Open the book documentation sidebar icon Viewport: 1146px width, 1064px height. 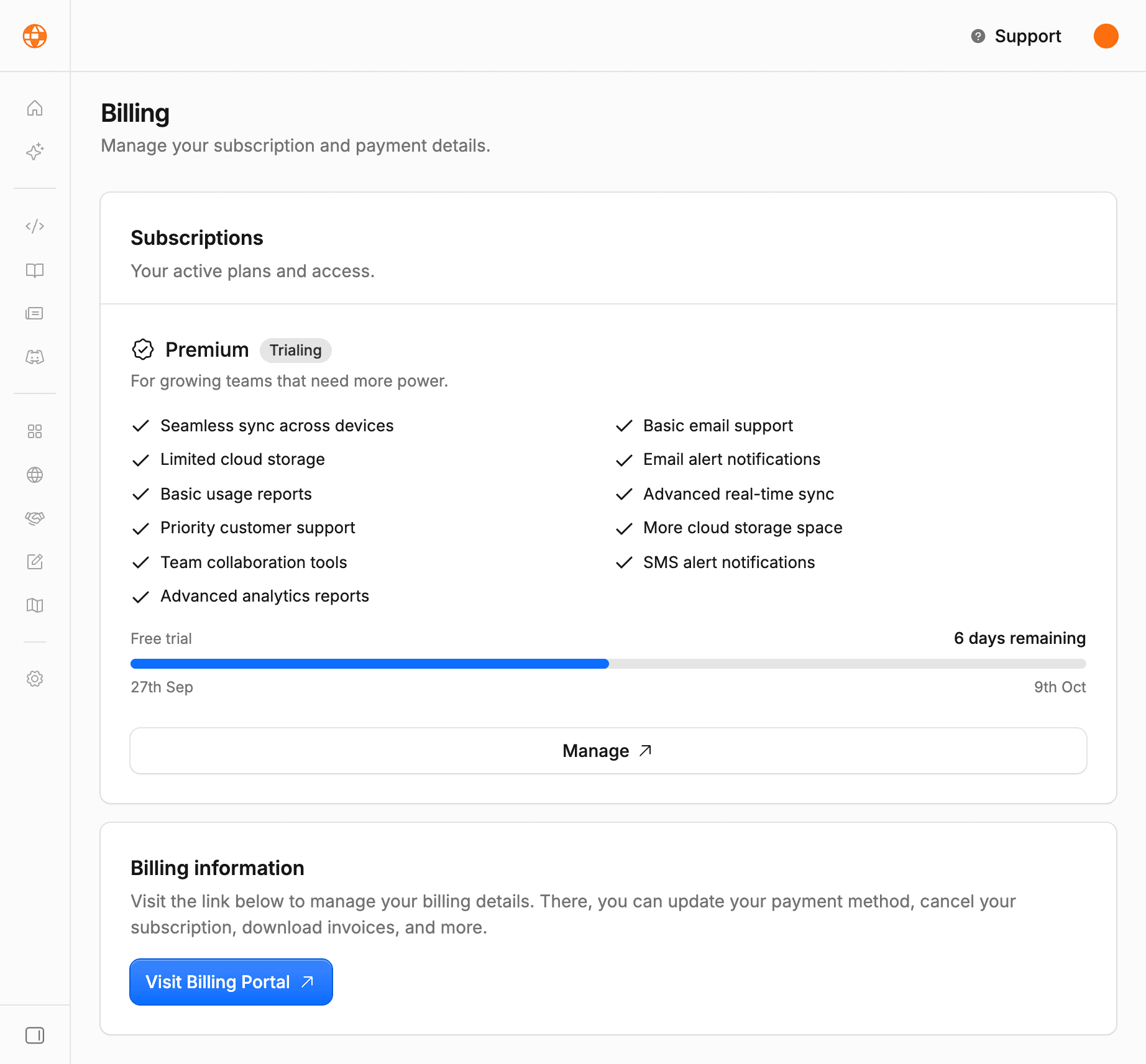tap(35, 270)
